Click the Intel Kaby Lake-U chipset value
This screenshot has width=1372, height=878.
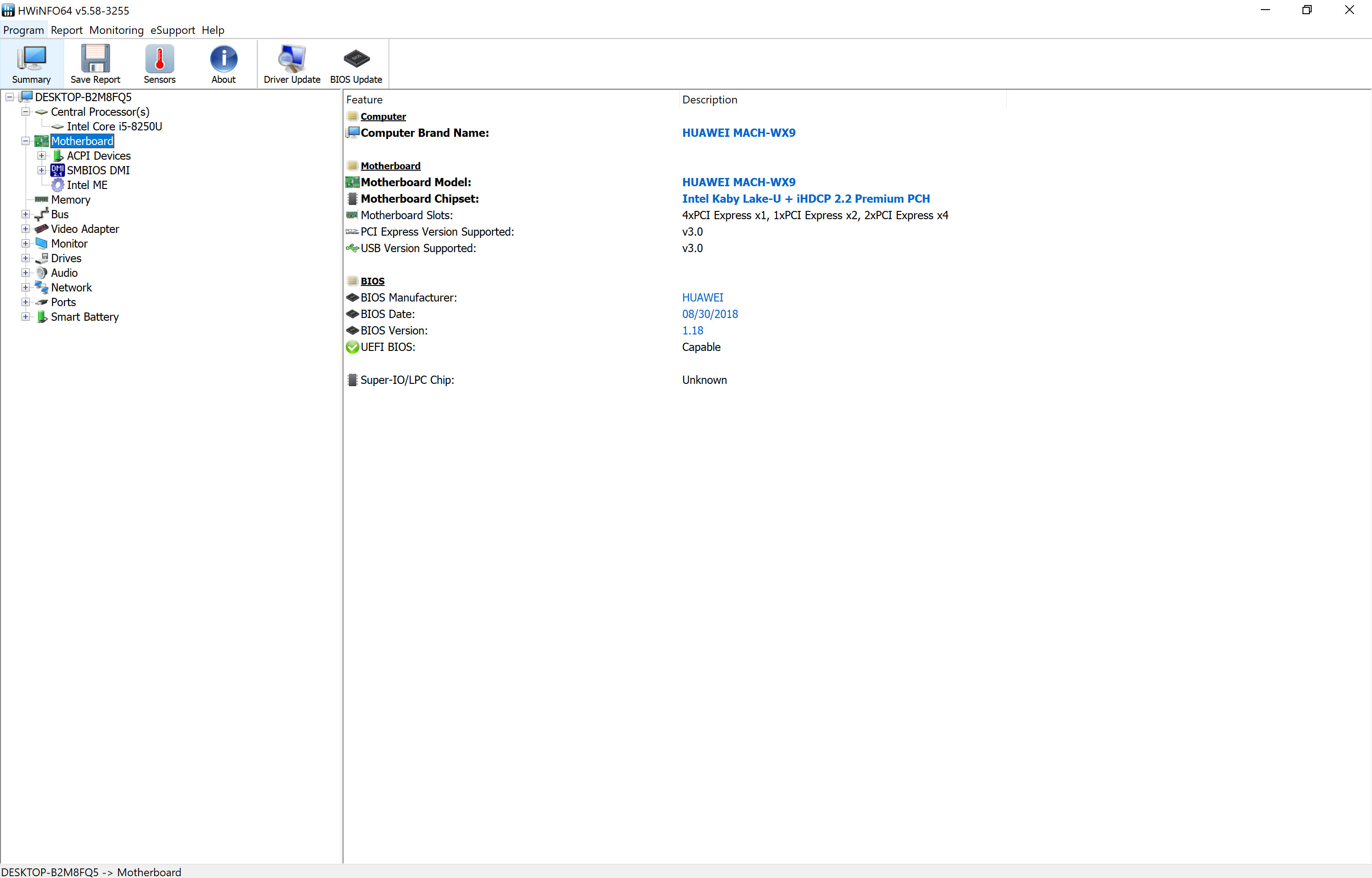(806, 199)
